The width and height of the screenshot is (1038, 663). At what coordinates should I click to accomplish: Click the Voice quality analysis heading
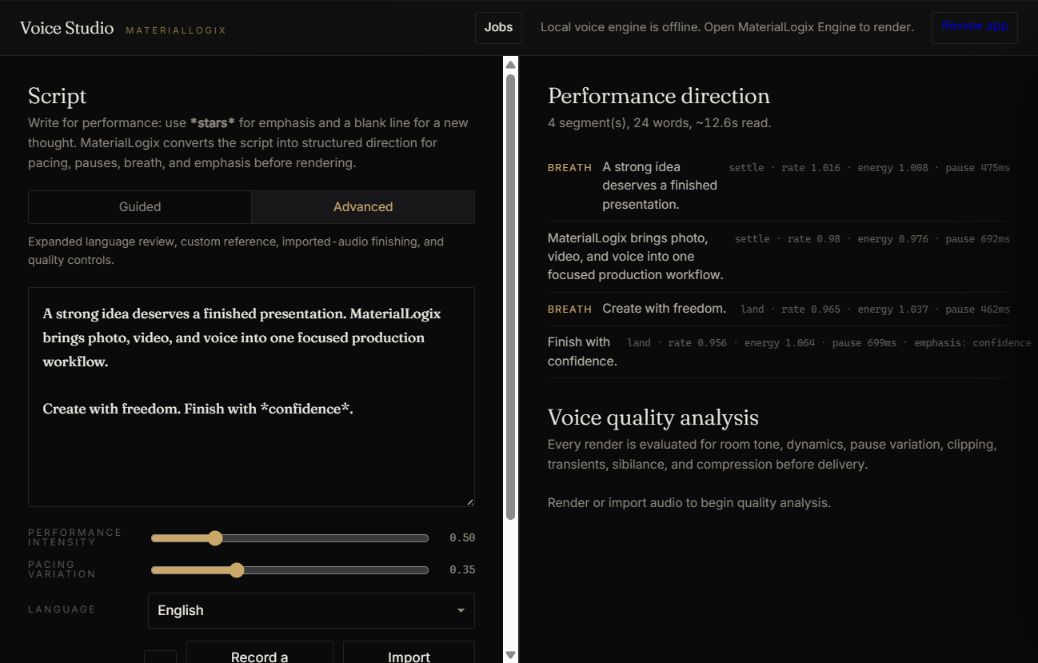[x=653, y=418]
